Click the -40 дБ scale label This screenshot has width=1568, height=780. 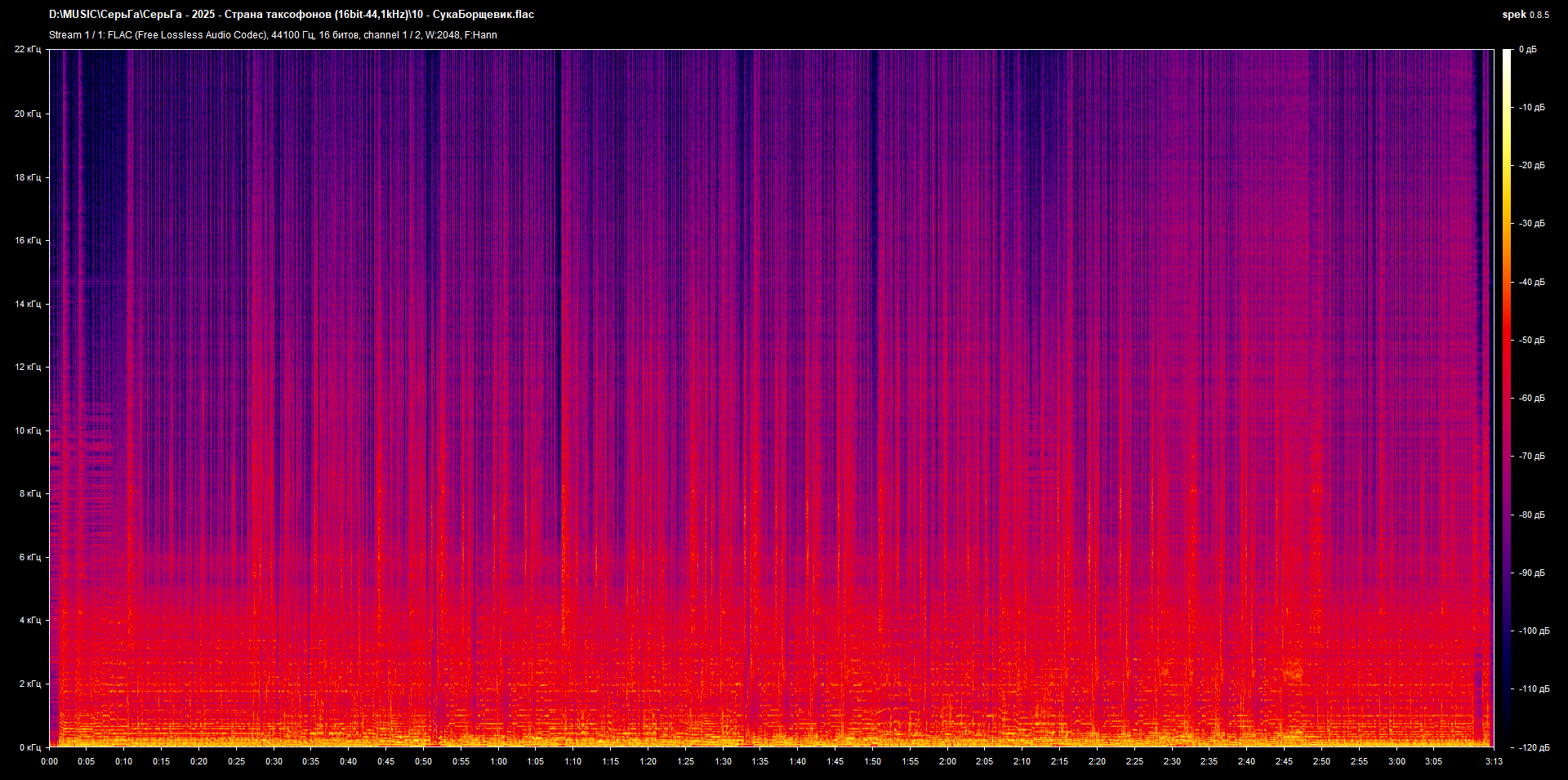tap(1531, 283)
